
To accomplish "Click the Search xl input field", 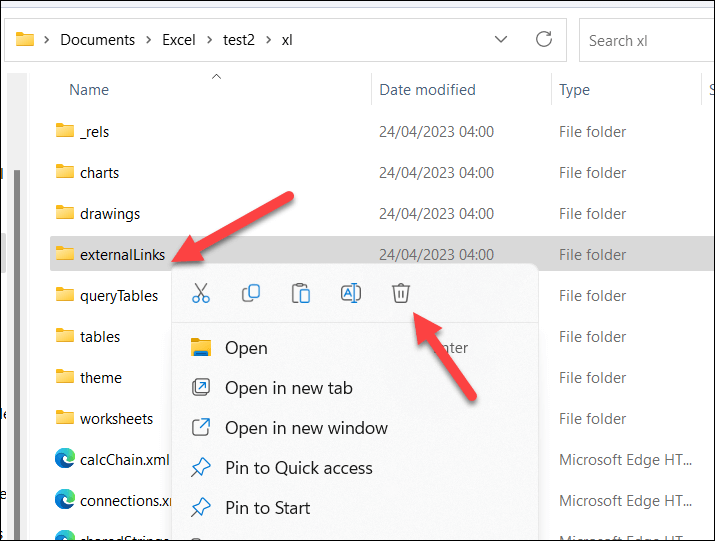I will (646, 41).
